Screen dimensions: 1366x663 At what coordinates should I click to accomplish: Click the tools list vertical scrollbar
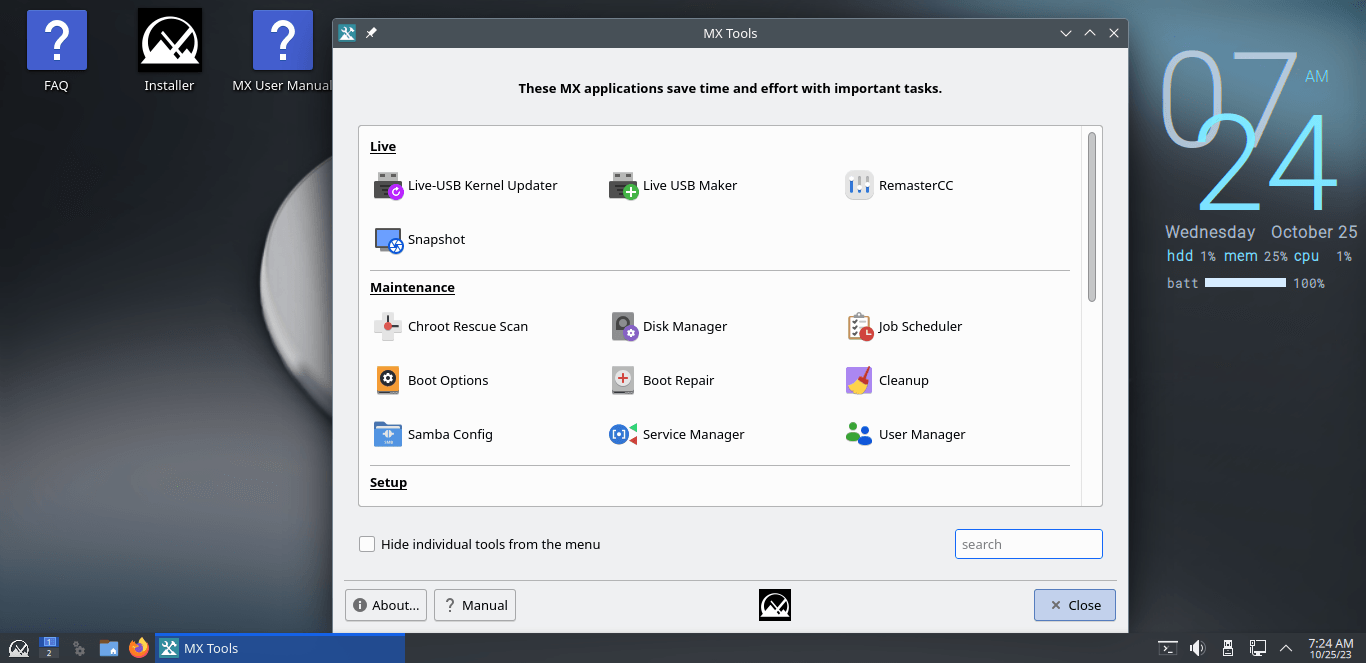(1093, 216)
